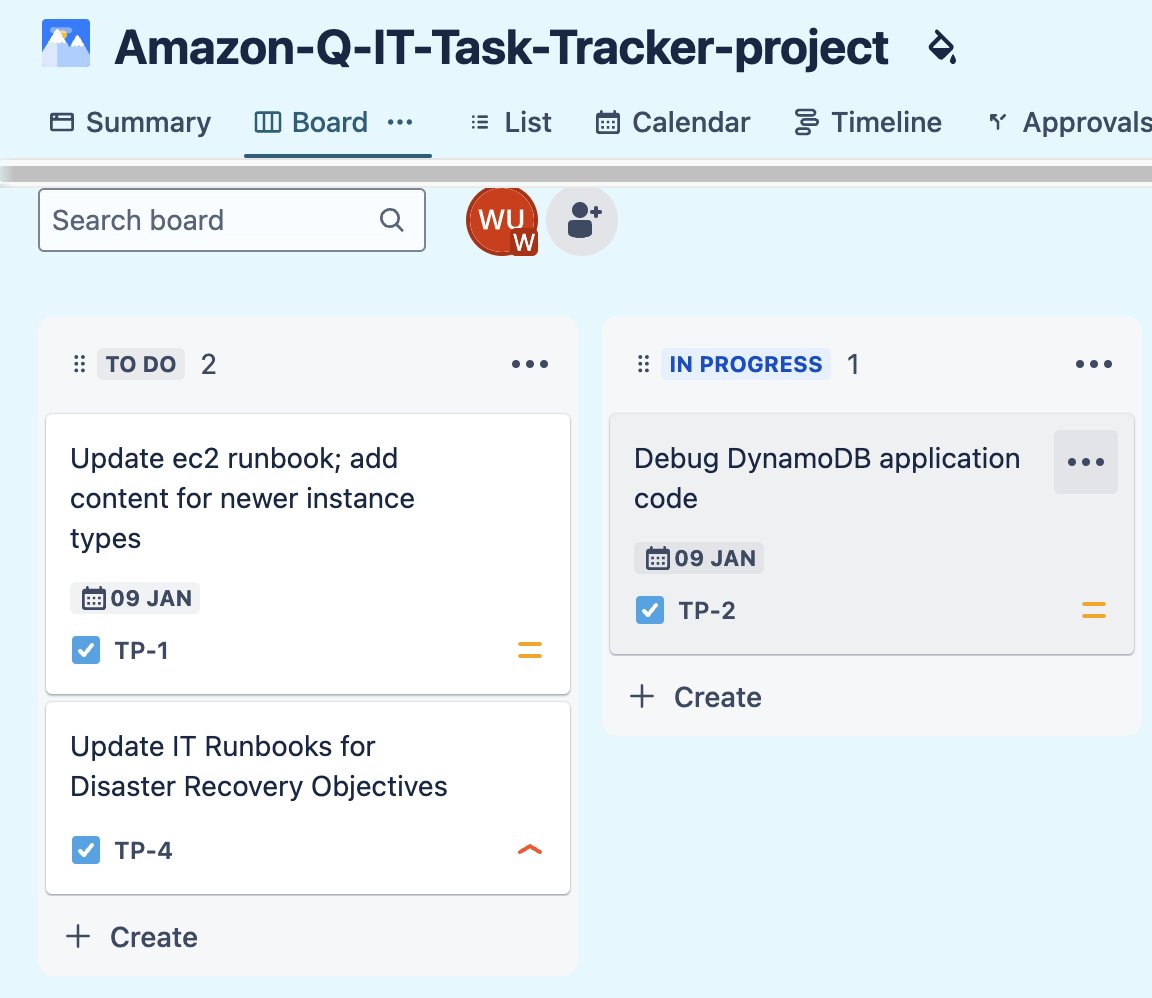Open the background color paint bucket icon
The image size is (1152, 998).
(942, 47)
